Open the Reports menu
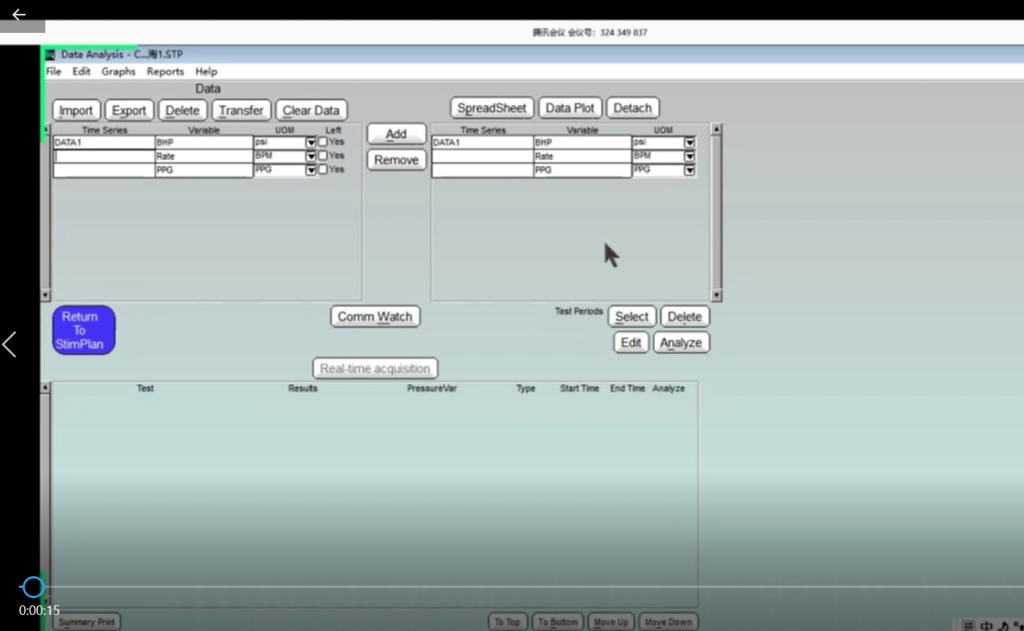1024x631 pixels. 165,72
